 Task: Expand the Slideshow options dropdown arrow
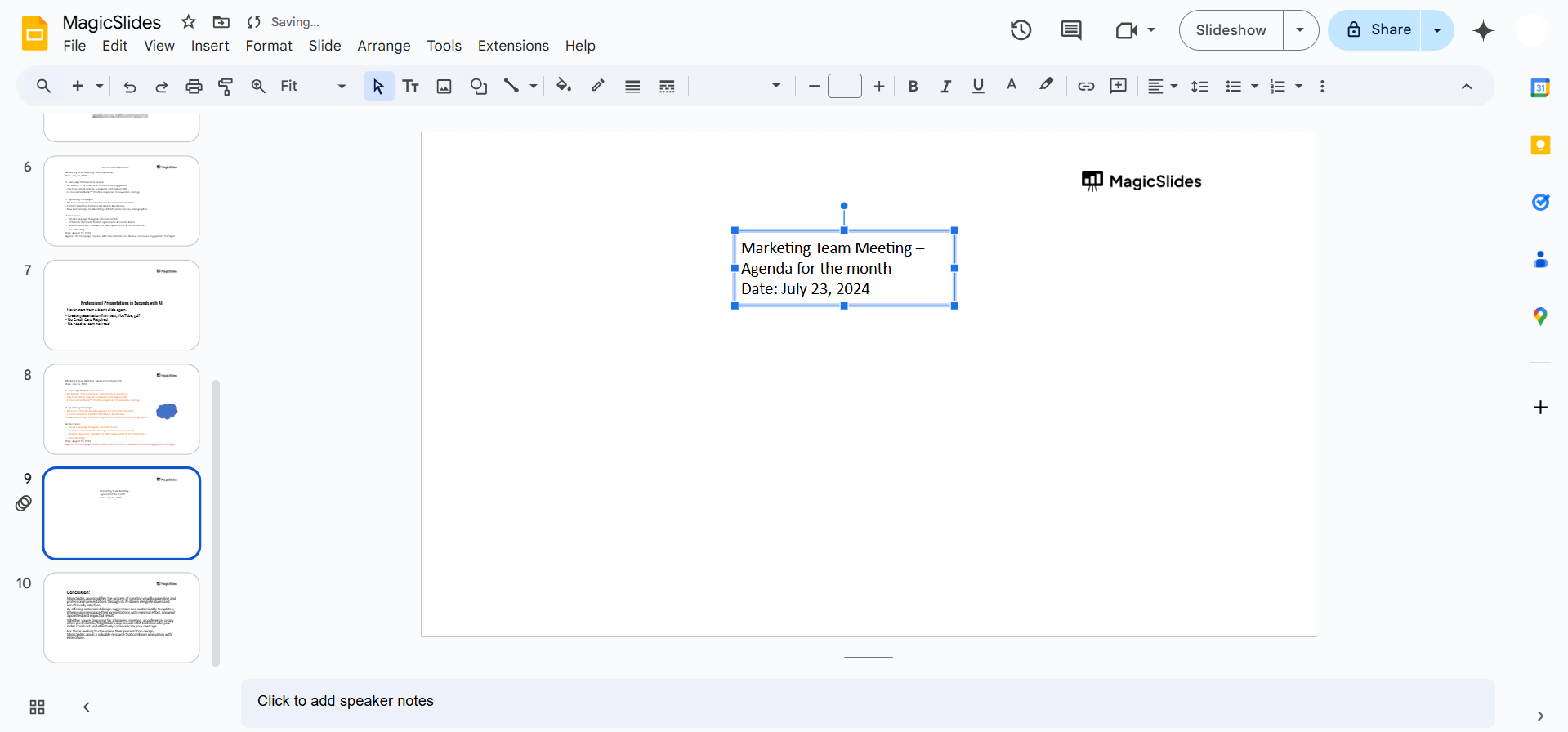point(1300,30)
